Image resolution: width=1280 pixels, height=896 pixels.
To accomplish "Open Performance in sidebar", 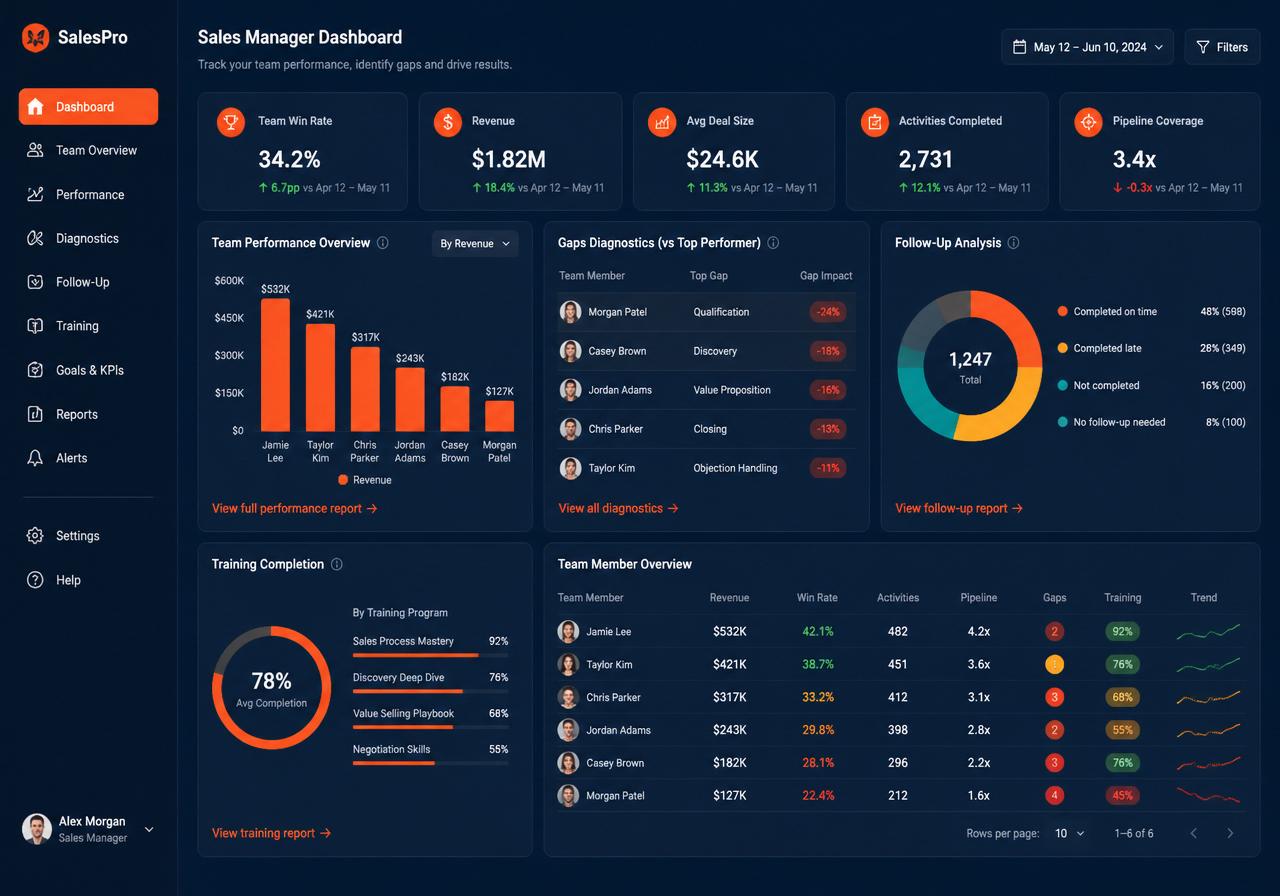I will point(88,194).
